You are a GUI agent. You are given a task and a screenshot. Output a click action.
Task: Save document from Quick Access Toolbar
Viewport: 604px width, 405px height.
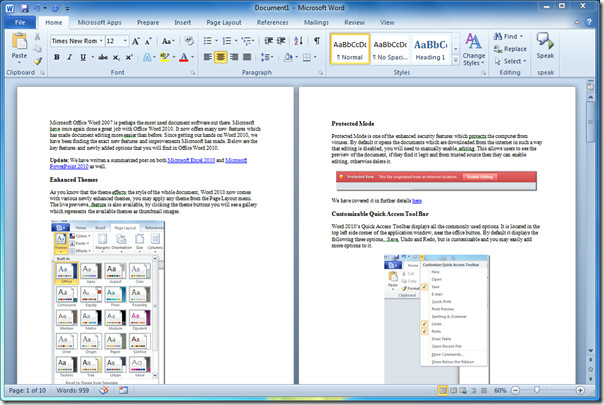(x=24, y=8)
